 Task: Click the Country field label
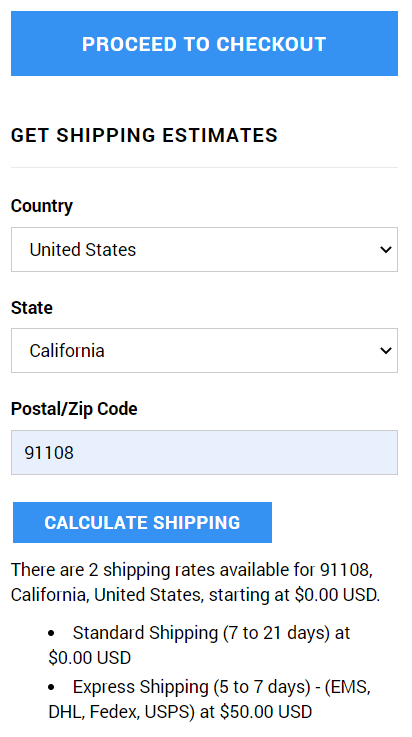pyautogui.click(x=42, y=206)
